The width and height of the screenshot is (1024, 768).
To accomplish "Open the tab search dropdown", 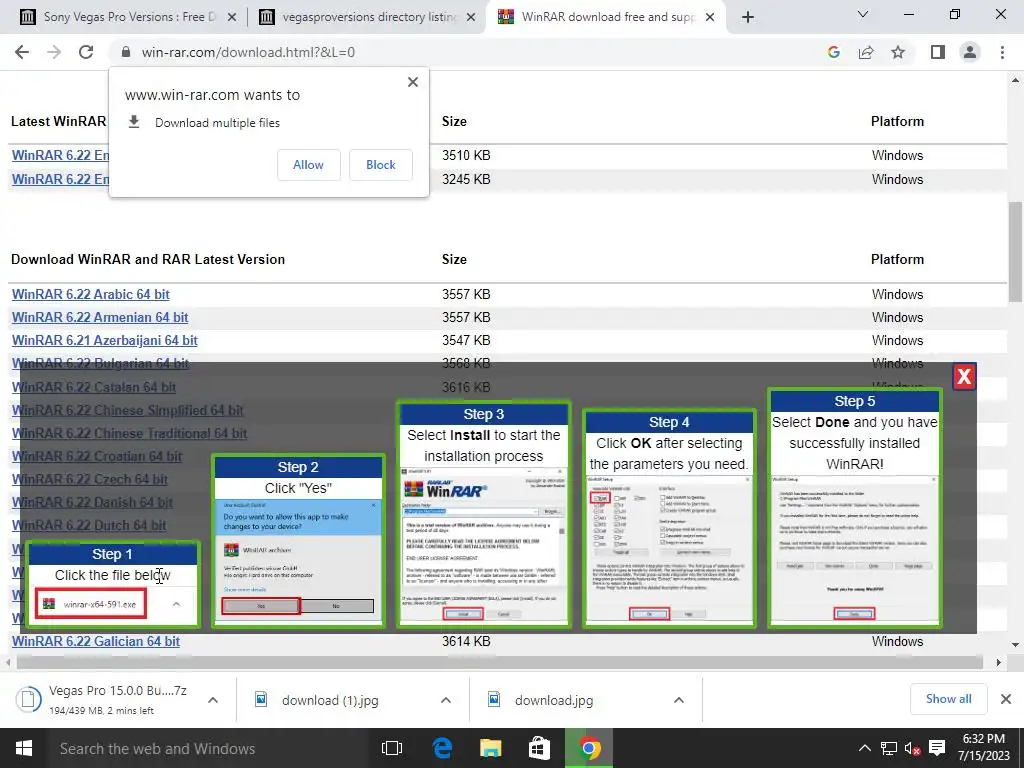I will coord(863,14).
